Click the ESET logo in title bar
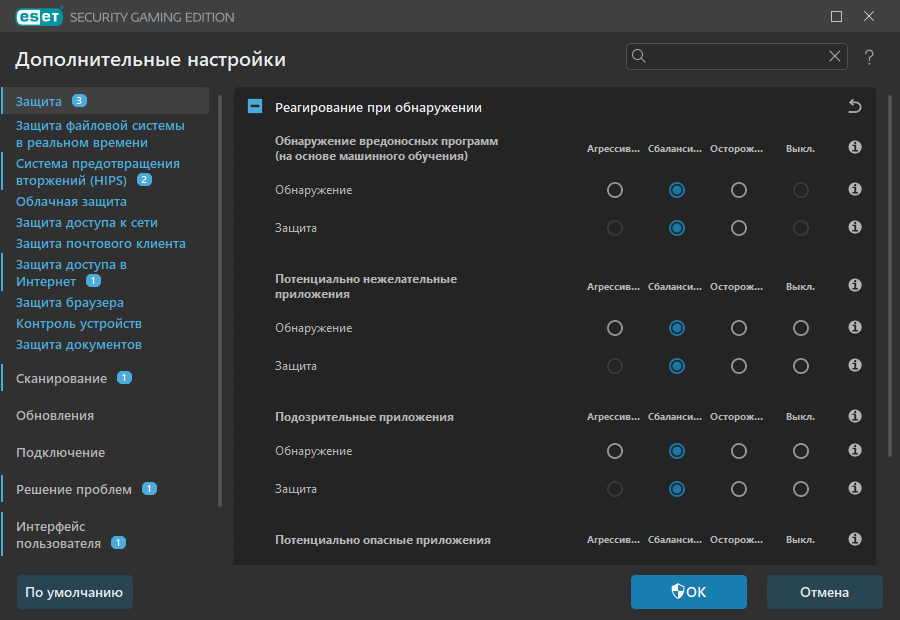The width and height of the screenshot is (900, 620). [39, 17]
